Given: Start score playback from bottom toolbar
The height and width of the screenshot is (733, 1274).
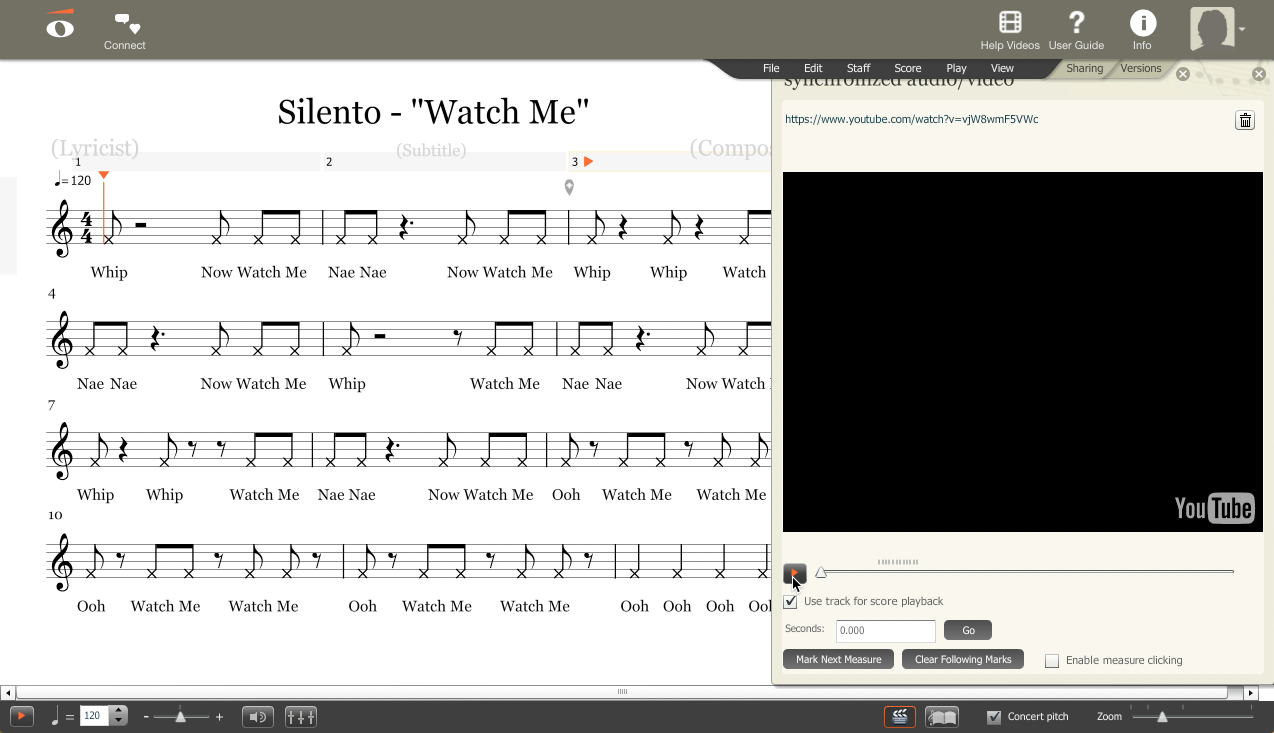Looking at the screenshot, I should coord(21,716).
